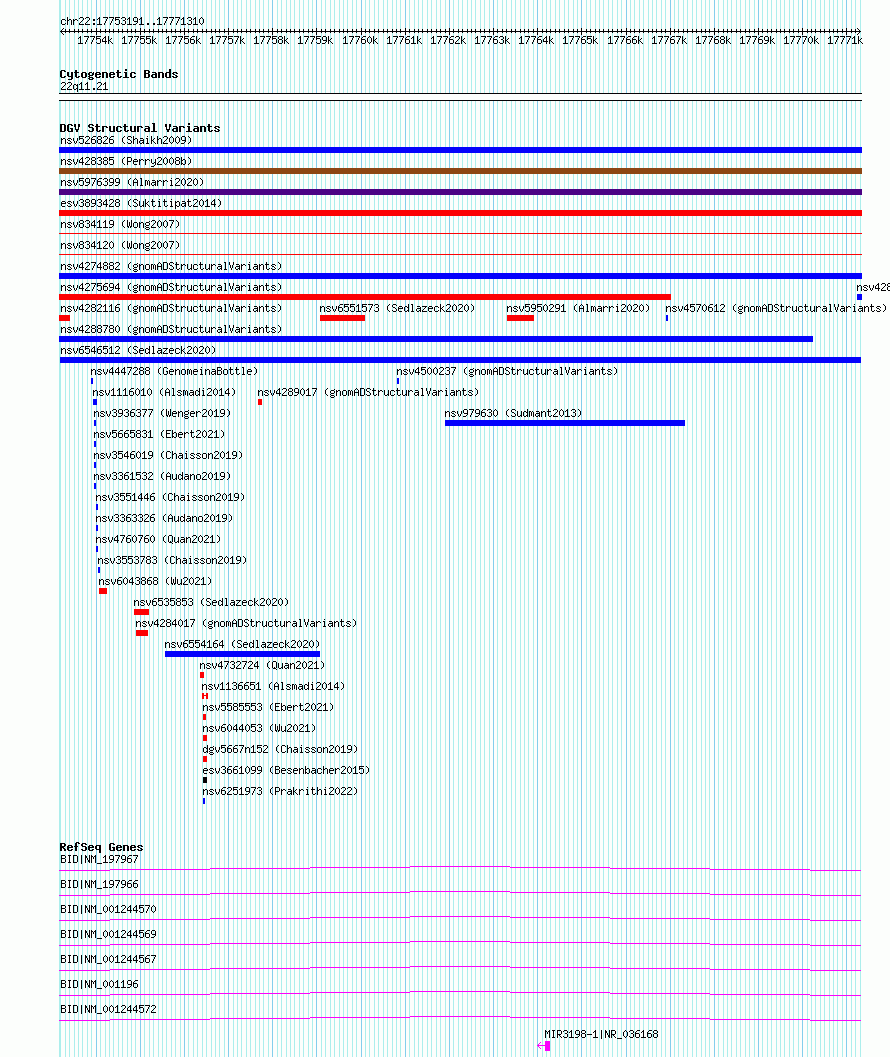Select nsv6546512 (Sedlazeck2020) label

tap(138, 350)
